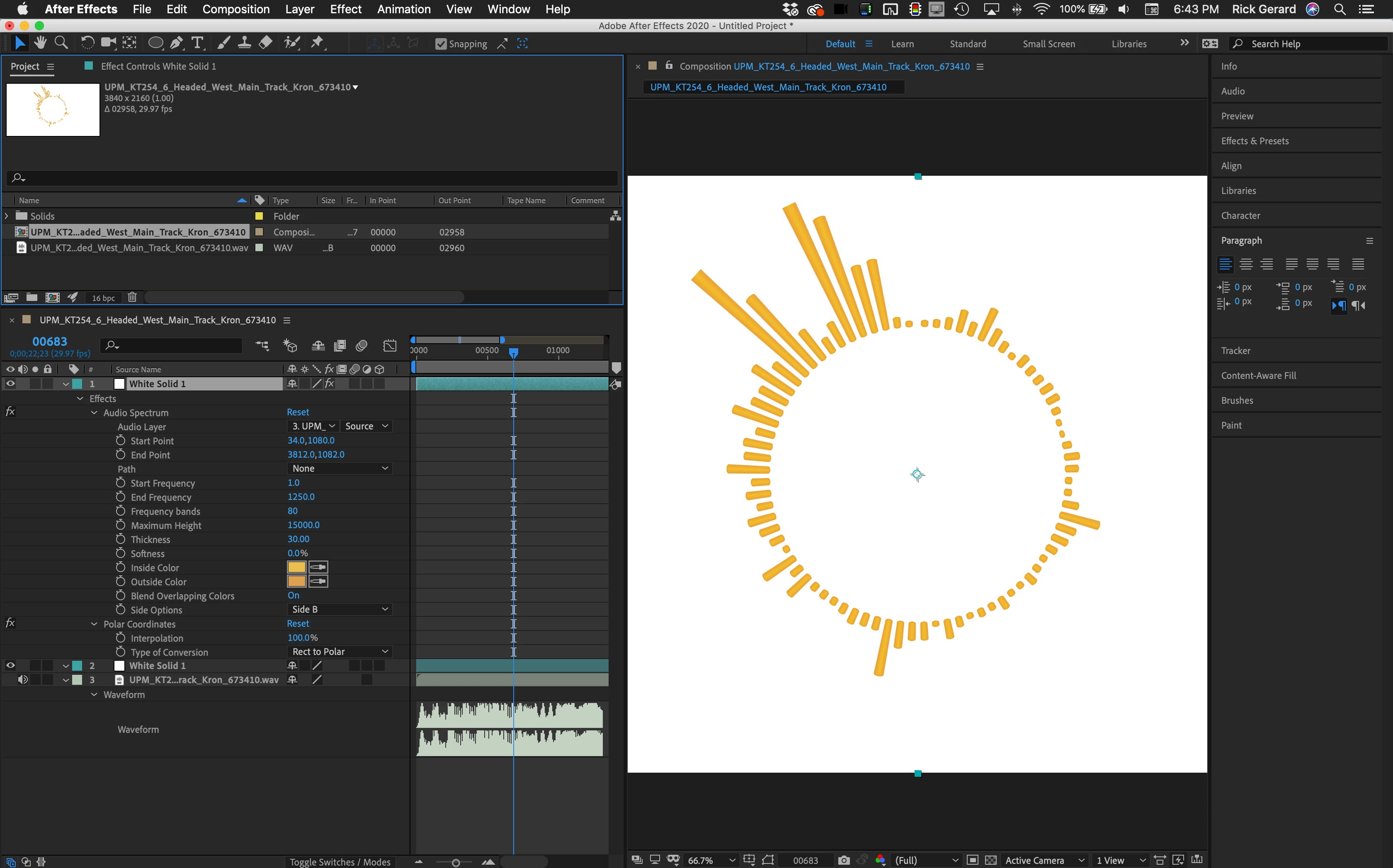Open Type of Conversion dropdown Rect to Polar
Viewport: 1393px width, 868px height.
(340, 652)
